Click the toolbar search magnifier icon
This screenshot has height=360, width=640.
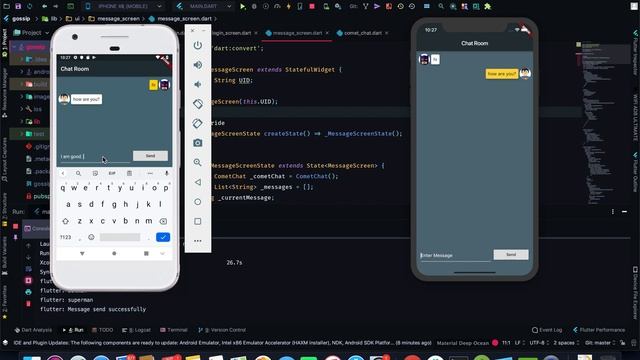(x=441, y=7)
